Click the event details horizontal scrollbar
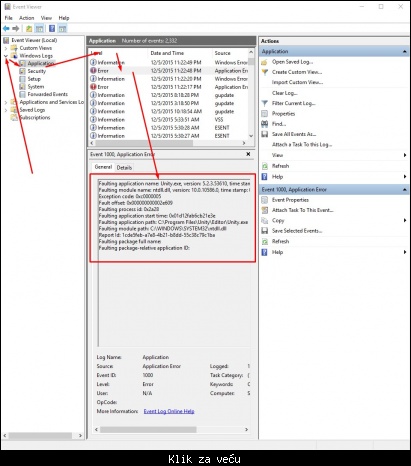This screenshot has width=411, height=466. pos(148,429)
